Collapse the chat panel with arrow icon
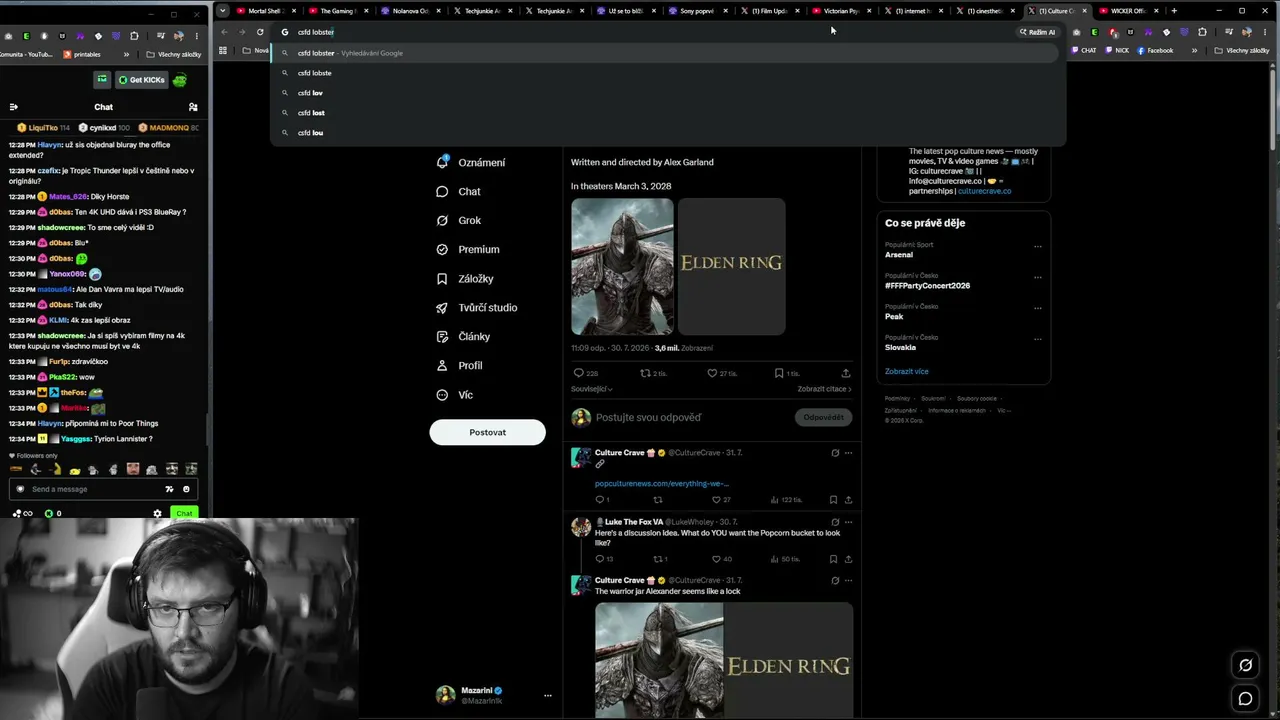The height and width of the screenshot is (720, 1280). pos(13,107)
